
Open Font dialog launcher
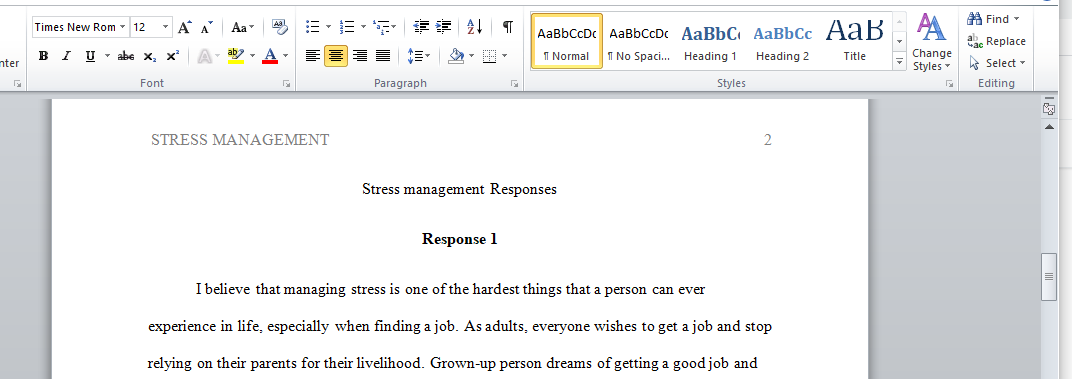[286, 83]
